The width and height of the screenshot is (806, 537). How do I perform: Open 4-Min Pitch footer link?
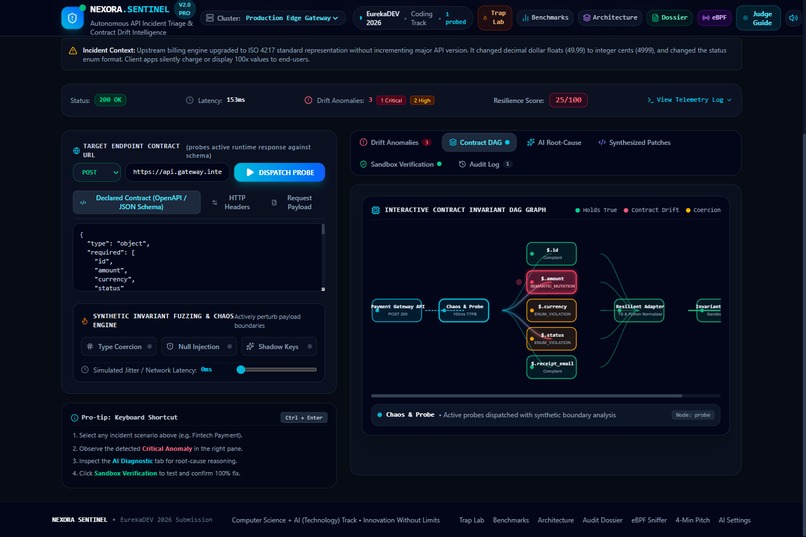(692, 520)
